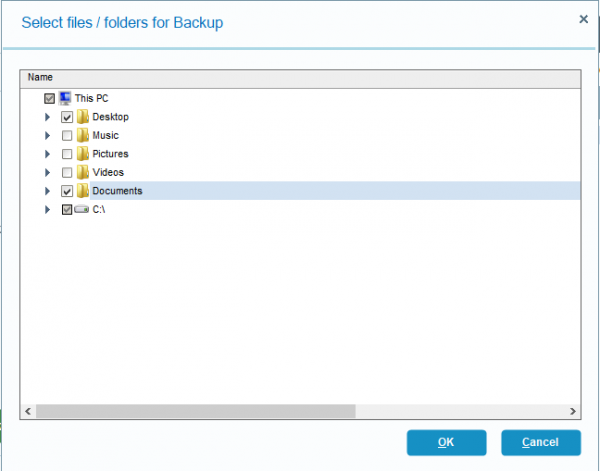Uncheck the Desktop checkbox

pos(67,117)
